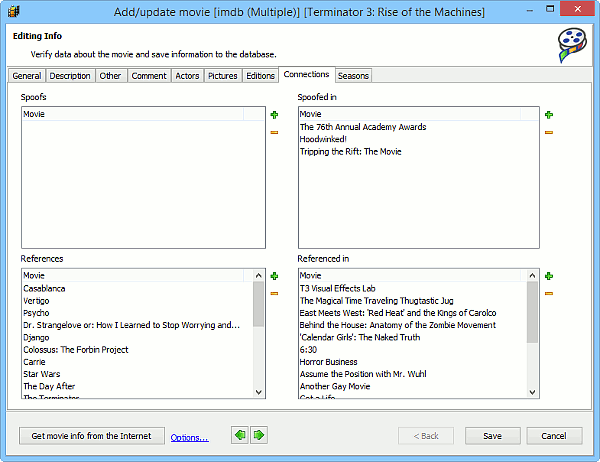Add a movie to the Spoofs list
Screen dimensions: 600x462
click(x=274, y=115)
